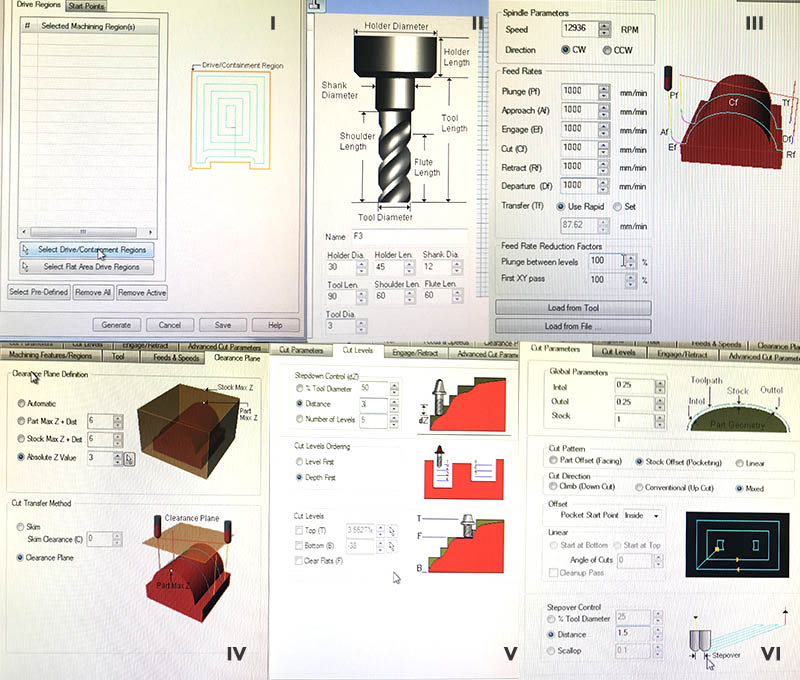Click the Stepover Distance input field
Screen dimensions: 800x680
[x=633, y=633]
